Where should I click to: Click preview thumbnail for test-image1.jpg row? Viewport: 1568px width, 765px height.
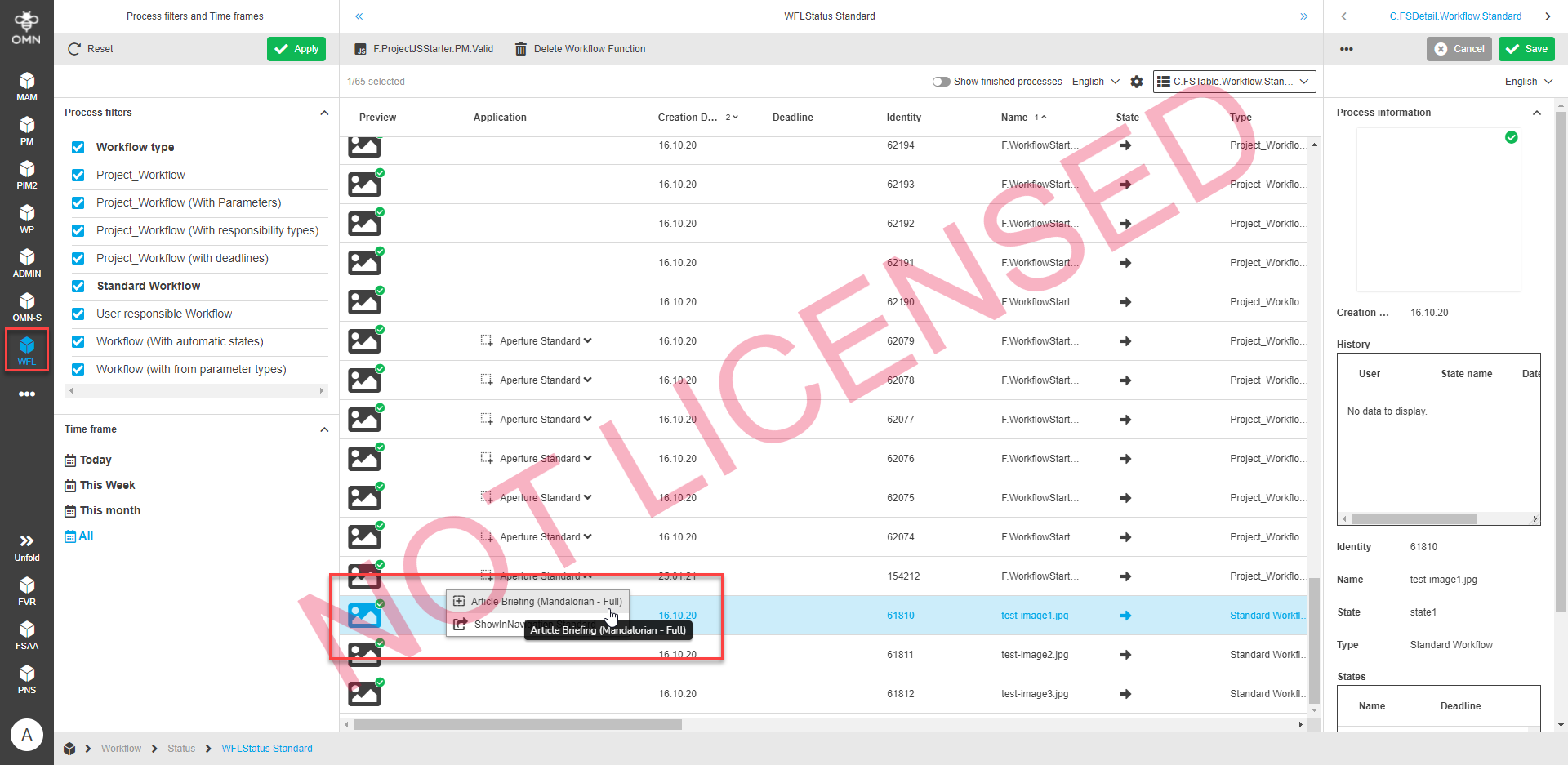coord(364,616)
